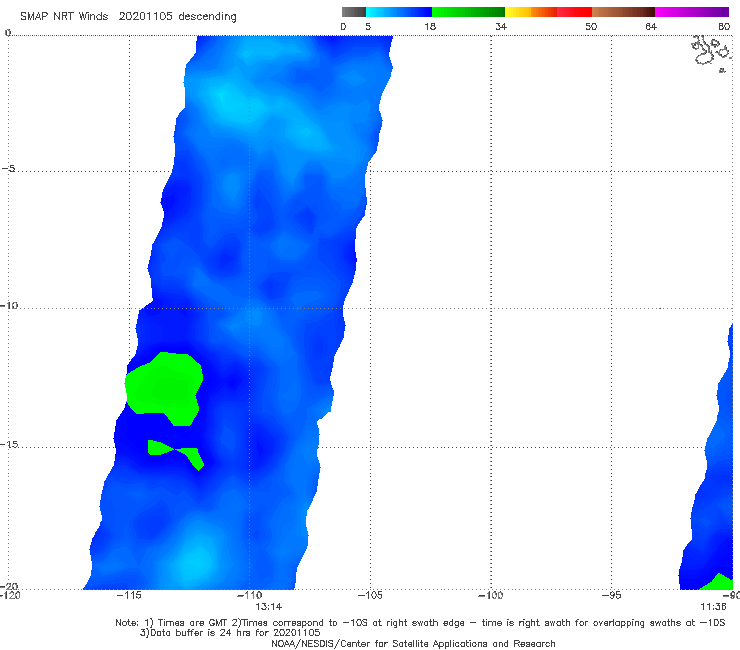This screenshot has width=740, height=650.
Task: Click the light cyan low-wind area near -3 latitude
Action: coord(231,101)
